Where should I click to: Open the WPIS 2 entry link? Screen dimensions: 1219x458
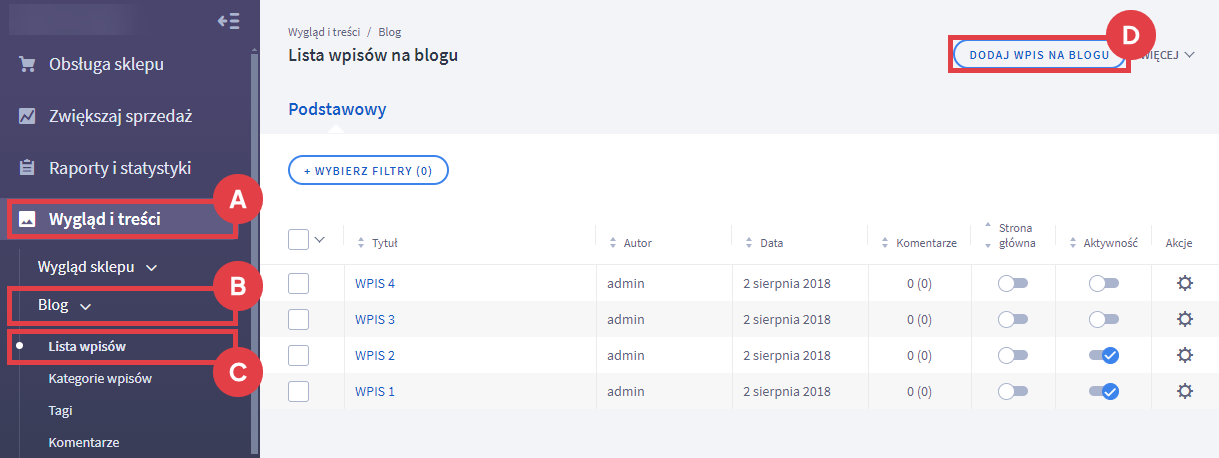(375, 356)
